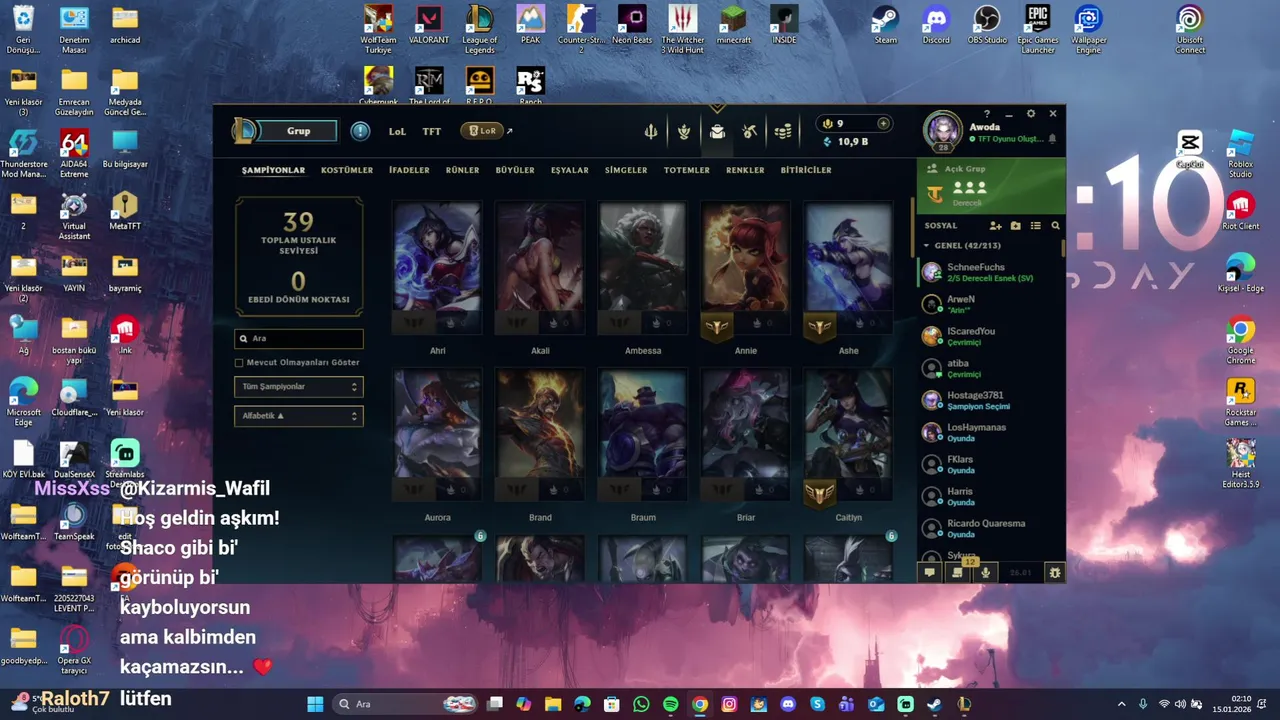
Task: Open the friend list view options icon
Action: (x=1036, y=226)
